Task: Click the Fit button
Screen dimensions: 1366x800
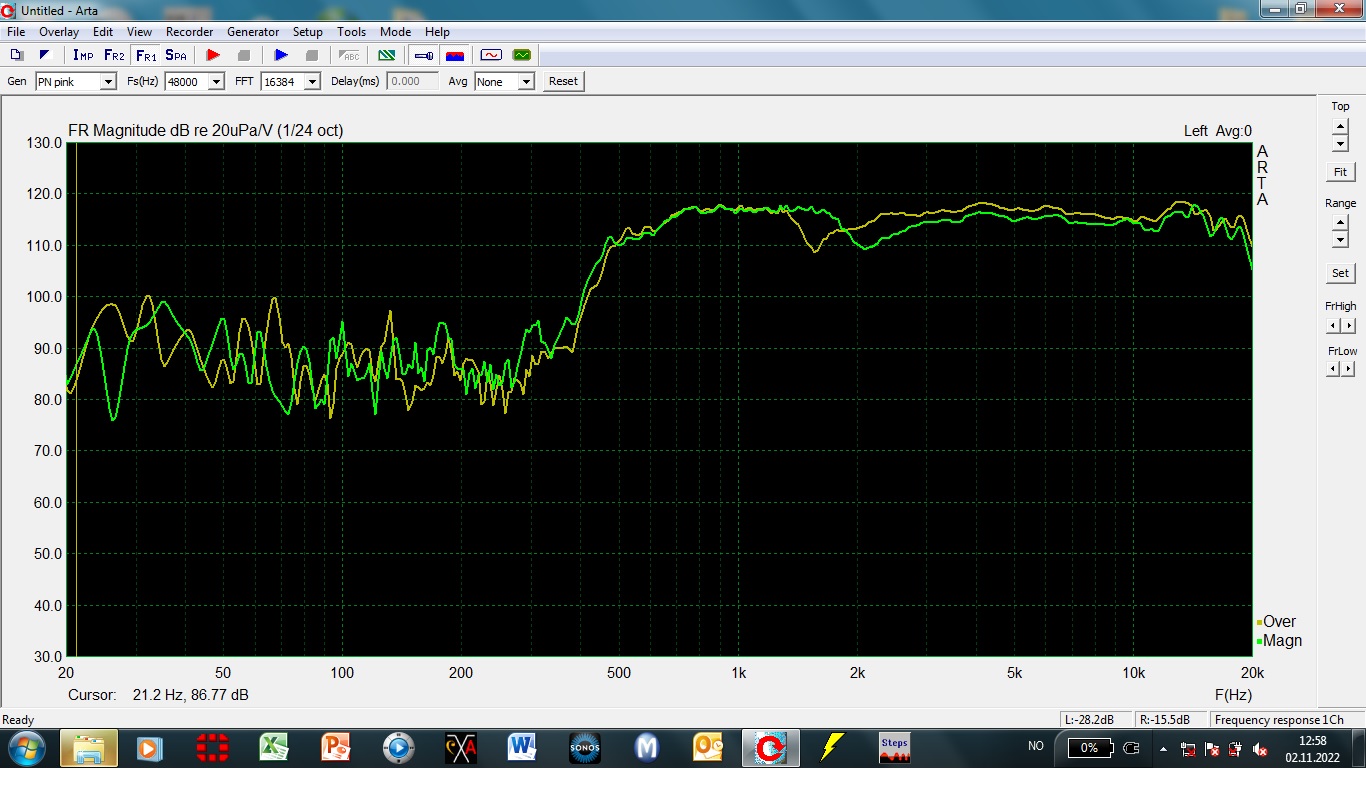Action: click(x=1340, y=172)
